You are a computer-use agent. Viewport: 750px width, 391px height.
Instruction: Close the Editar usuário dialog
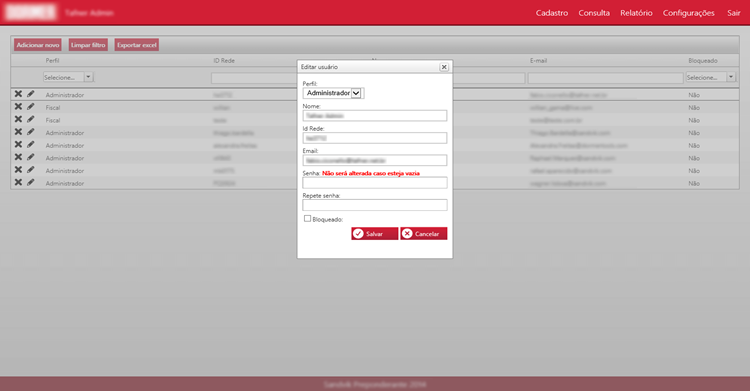point(444,67)
